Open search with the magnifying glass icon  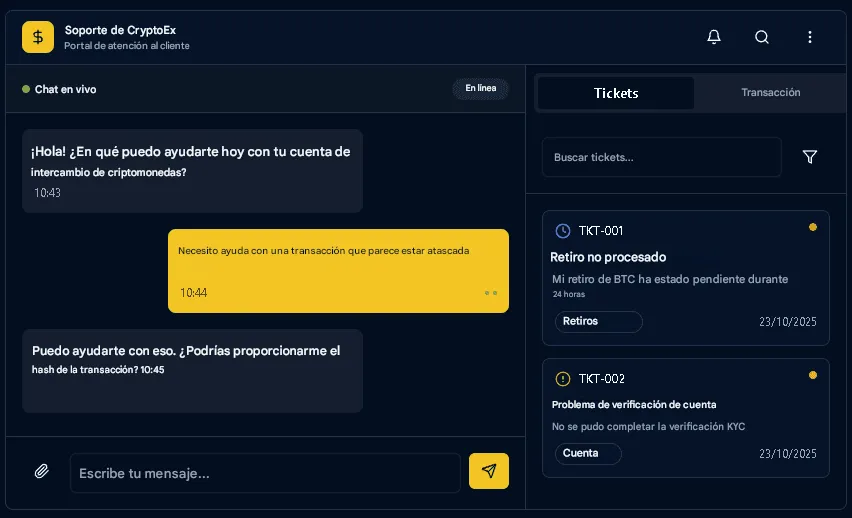pos(762,37)
